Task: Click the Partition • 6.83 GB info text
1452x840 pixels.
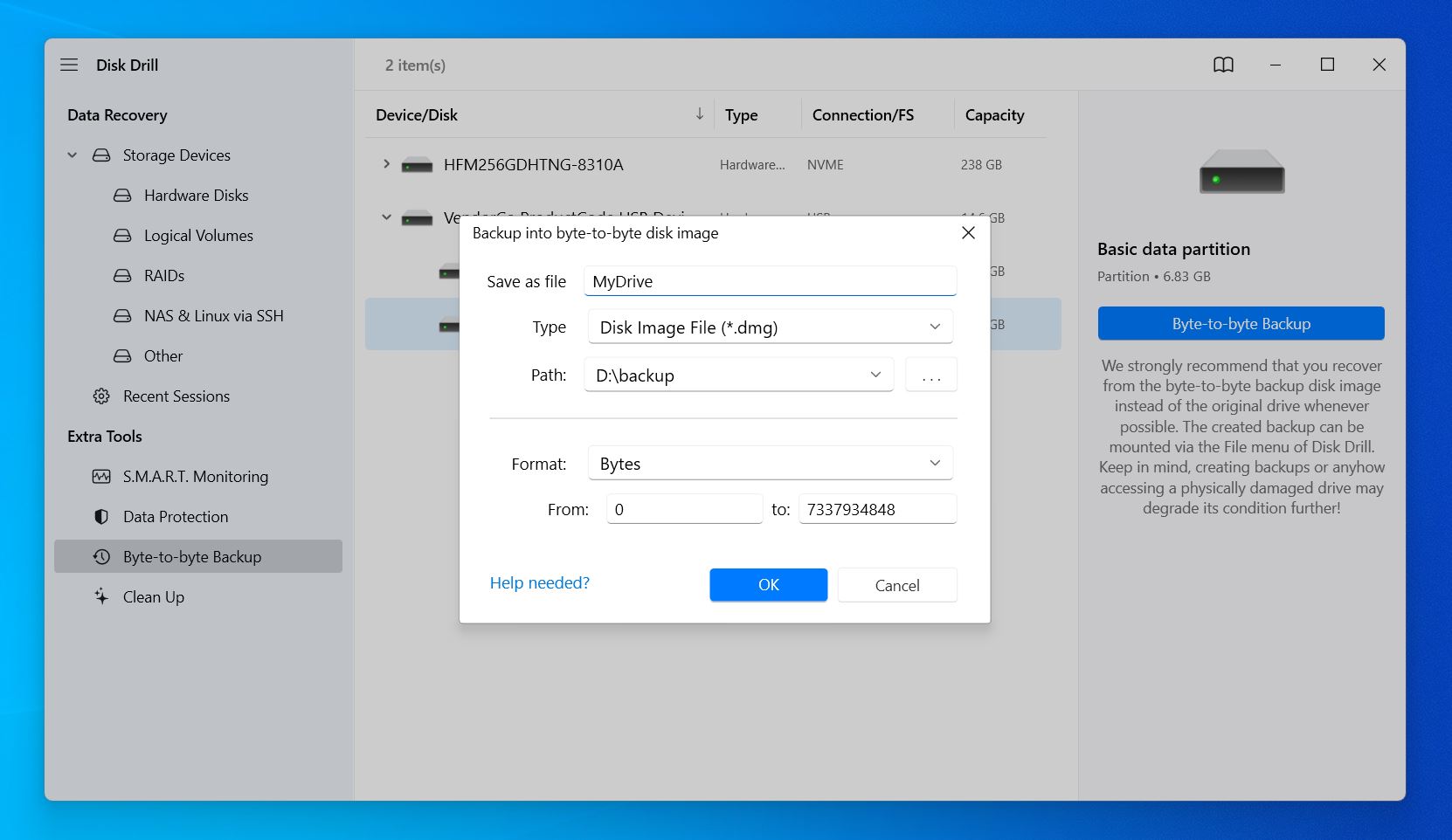Action: click(1153, 276)
